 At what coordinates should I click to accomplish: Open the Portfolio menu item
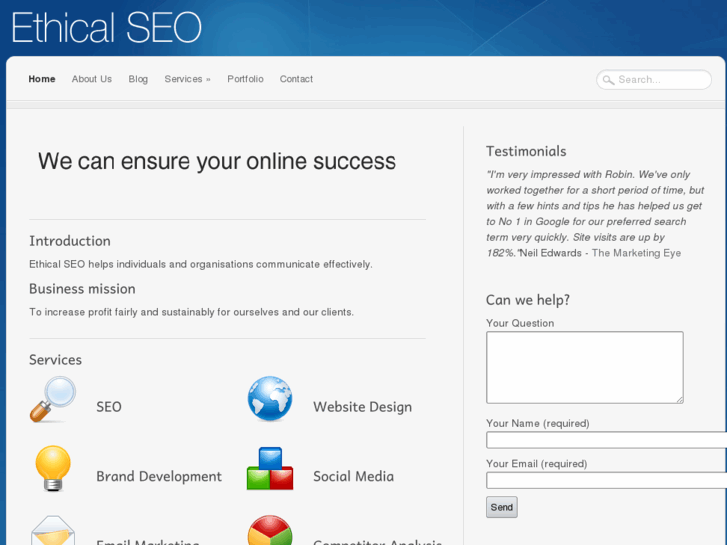pos(245,79)
